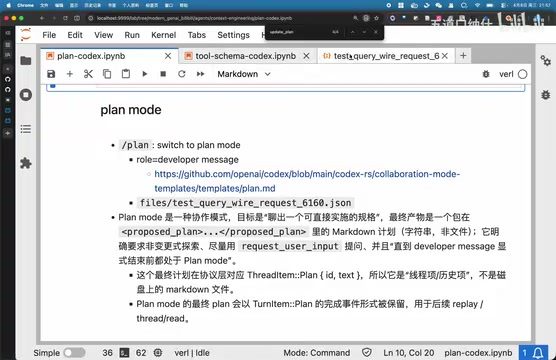This screenshot has width=556, height=360.
Task: Select the plan mode heading cell
Action: tap(131, 110)
